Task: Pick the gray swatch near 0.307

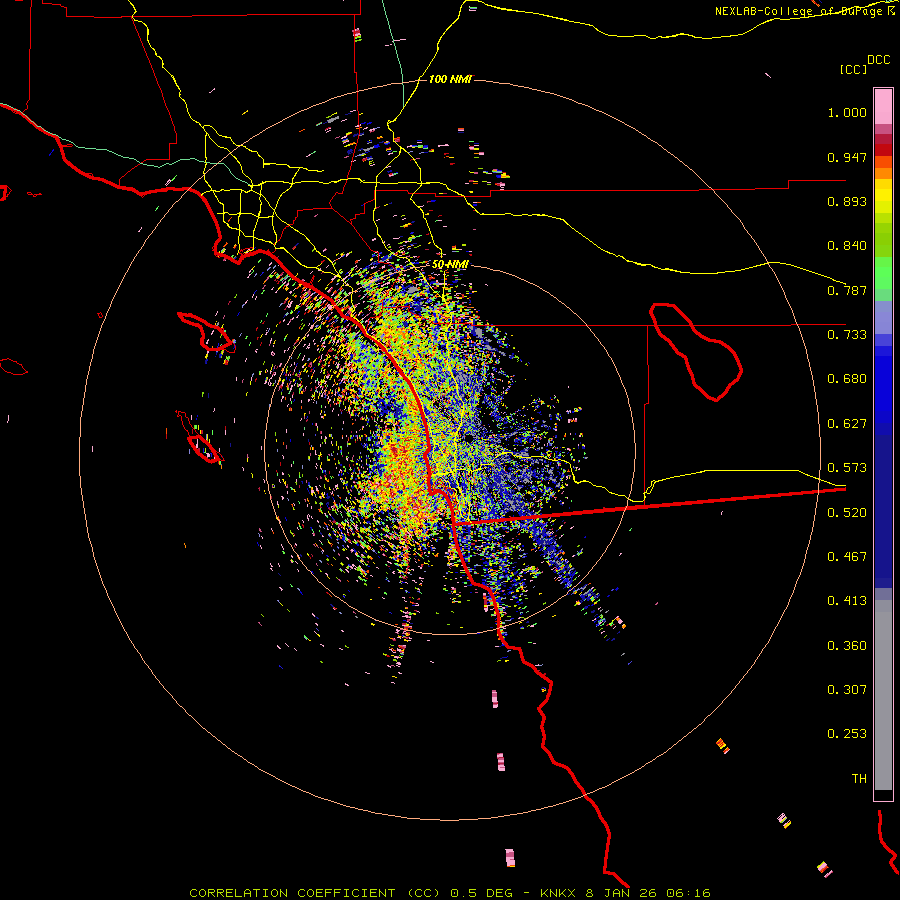Action: (883, 695)
